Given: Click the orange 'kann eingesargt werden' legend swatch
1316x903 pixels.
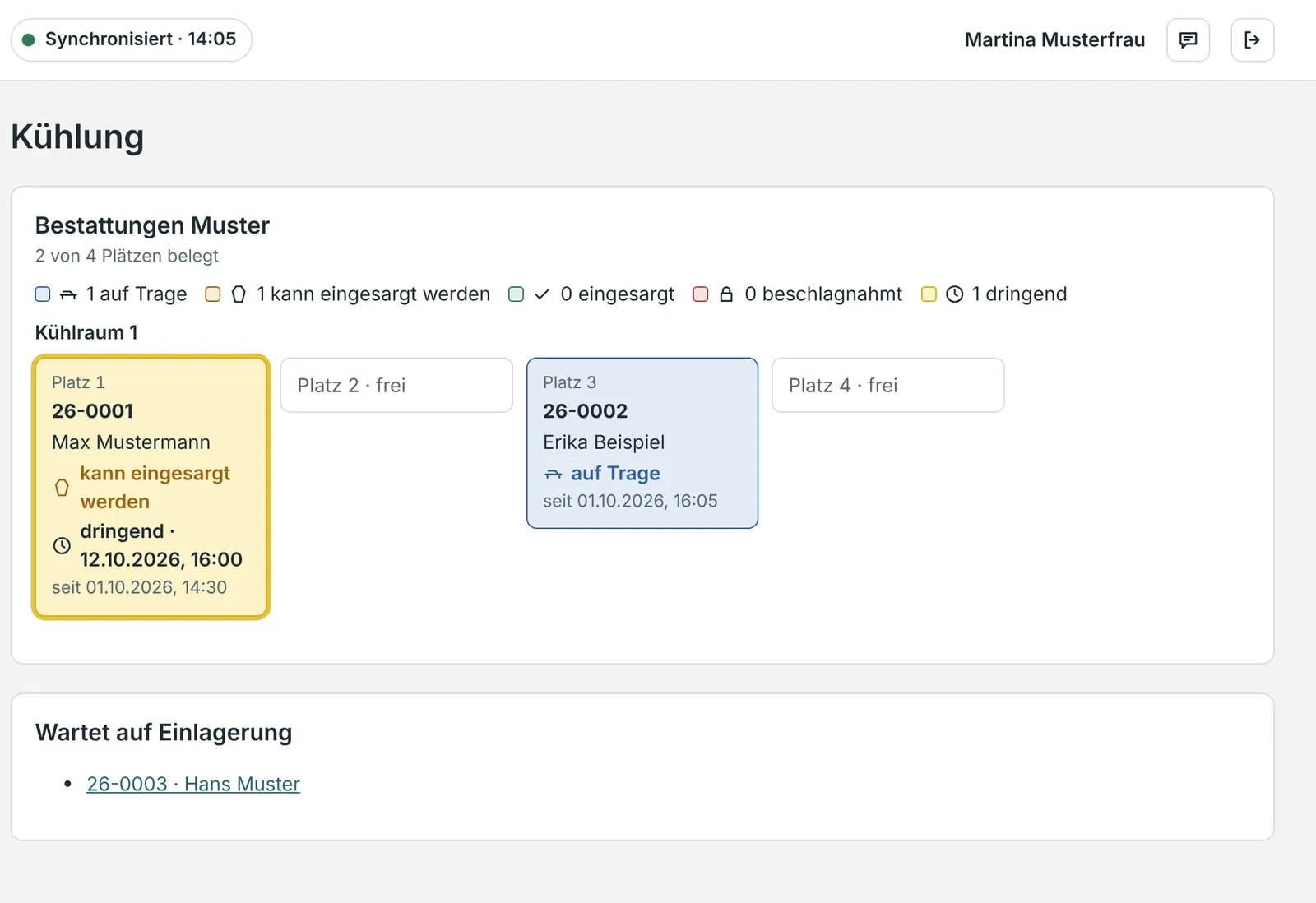Looking at the screenshot, I should point(213,294).
